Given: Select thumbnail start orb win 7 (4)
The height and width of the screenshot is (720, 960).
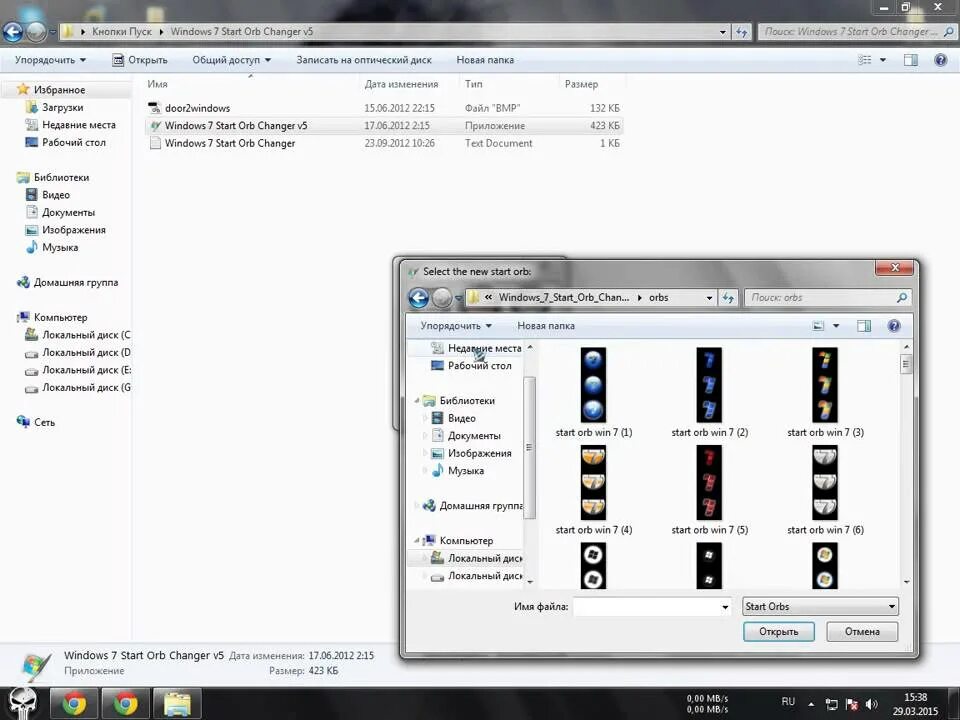Looking at the screenshot, I should point(593,482).
